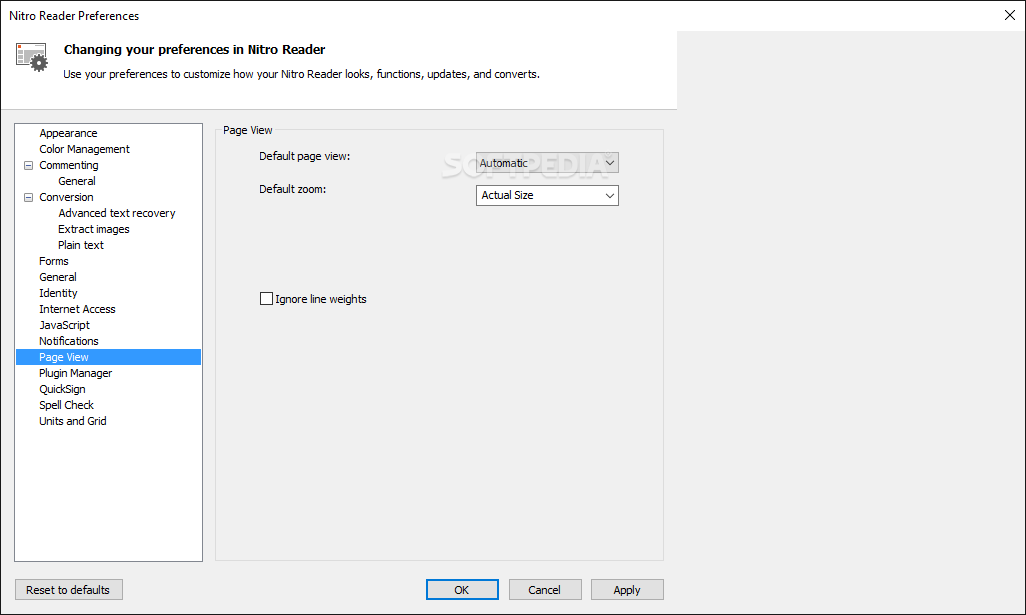
Task: Select the Spell Check category
Action: [x=66, y=405]
